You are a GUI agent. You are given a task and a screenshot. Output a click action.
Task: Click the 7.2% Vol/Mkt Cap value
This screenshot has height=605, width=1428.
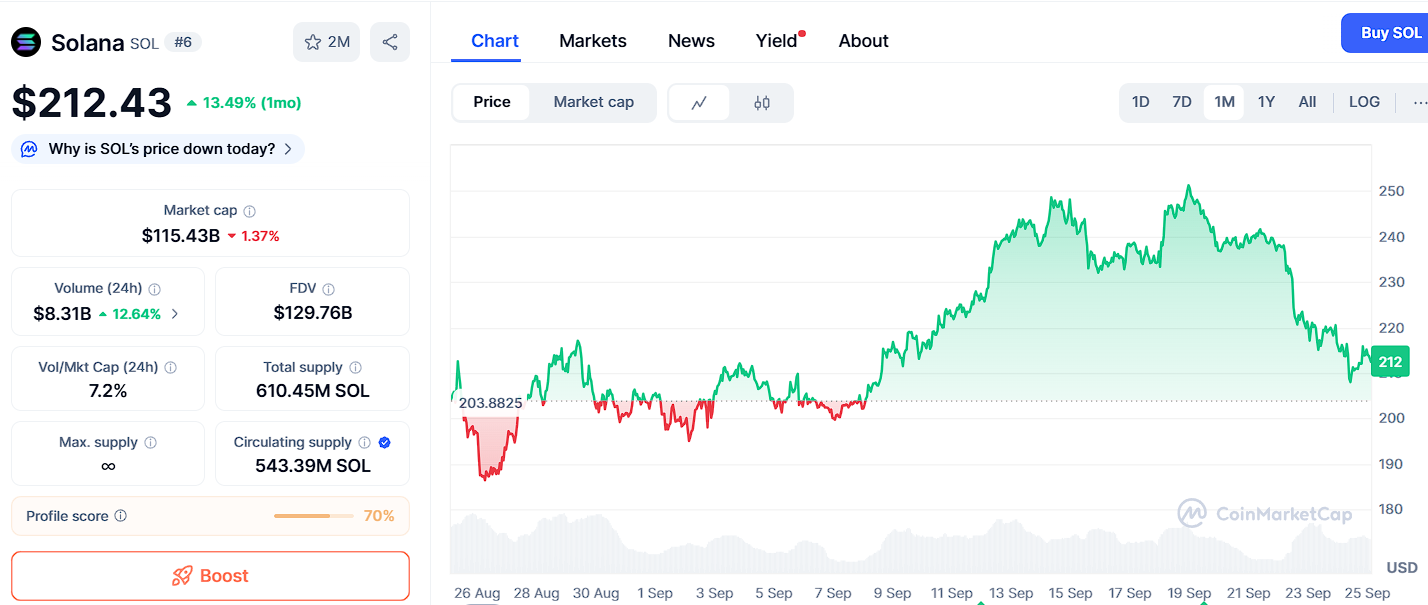(x=108, y=391)
